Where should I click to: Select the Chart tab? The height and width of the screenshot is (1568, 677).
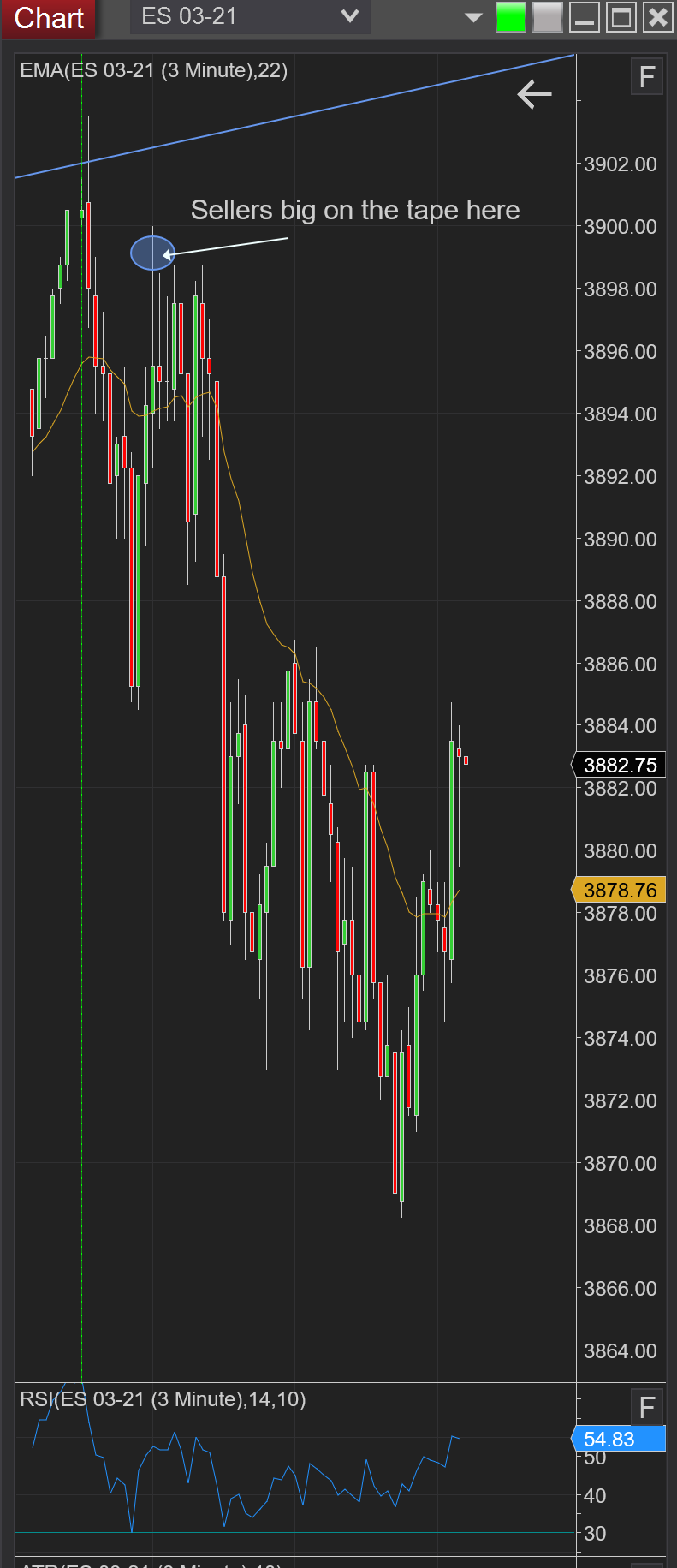(49, 17)
